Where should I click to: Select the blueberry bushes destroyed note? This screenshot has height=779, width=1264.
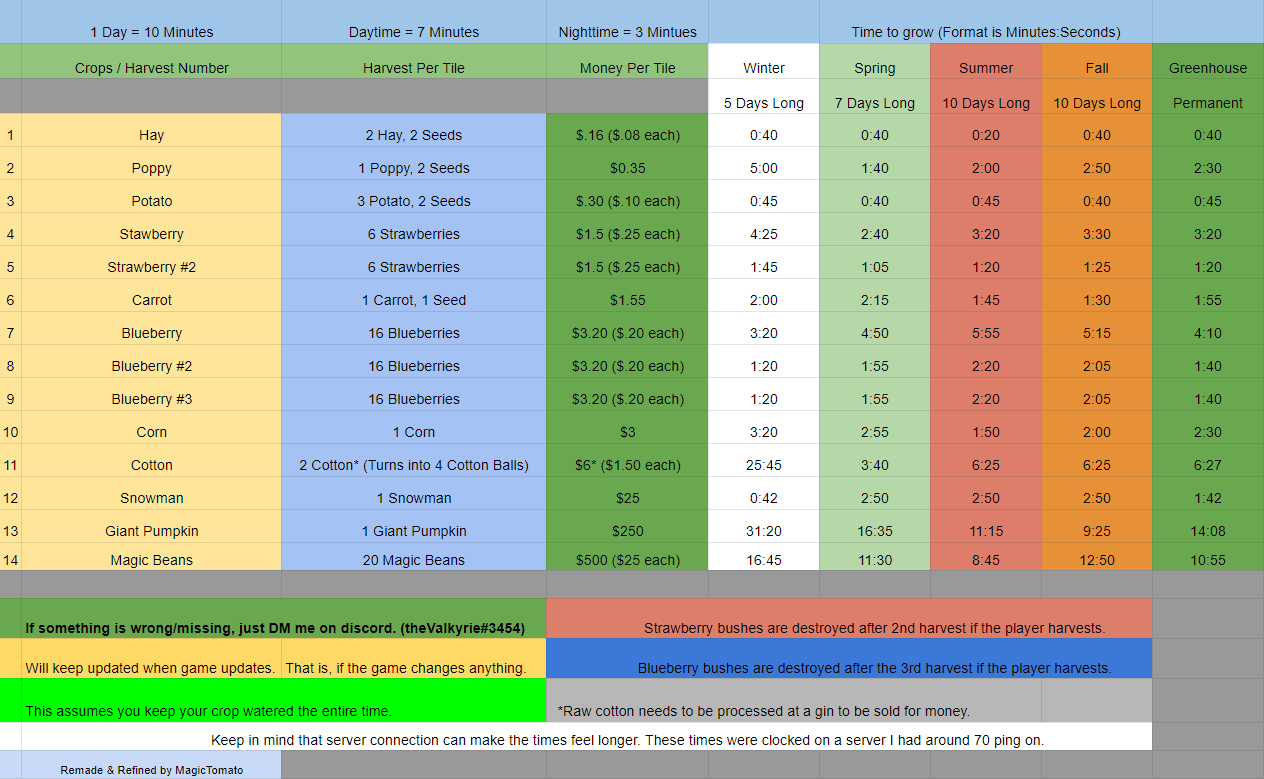(x=873, y=668)
